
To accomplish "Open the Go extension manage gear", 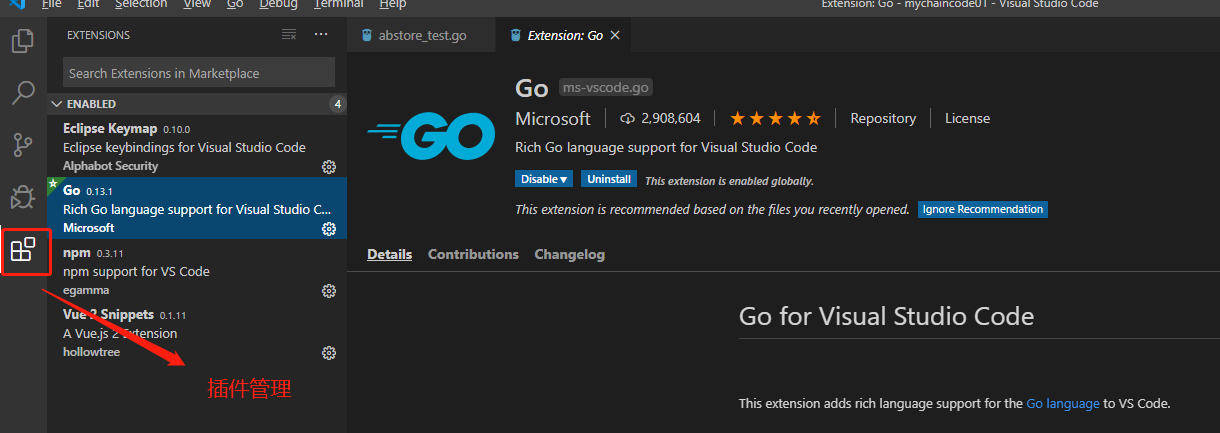I will (328, 229).
